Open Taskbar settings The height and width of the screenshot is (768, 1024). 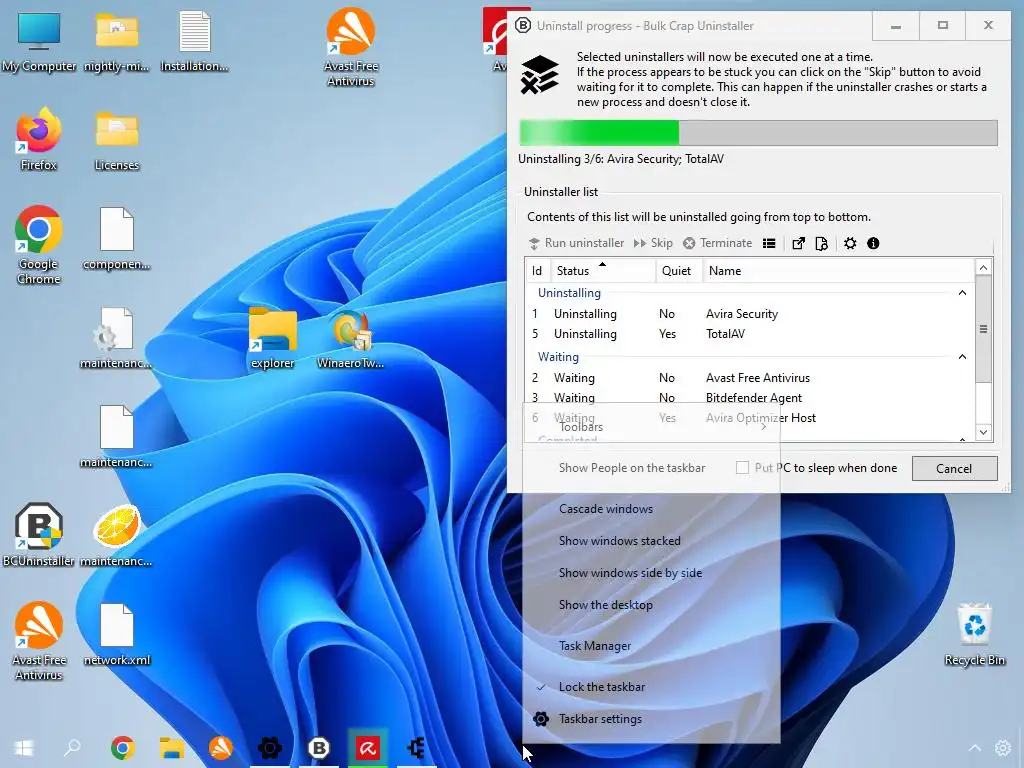(x=651, y=719)
